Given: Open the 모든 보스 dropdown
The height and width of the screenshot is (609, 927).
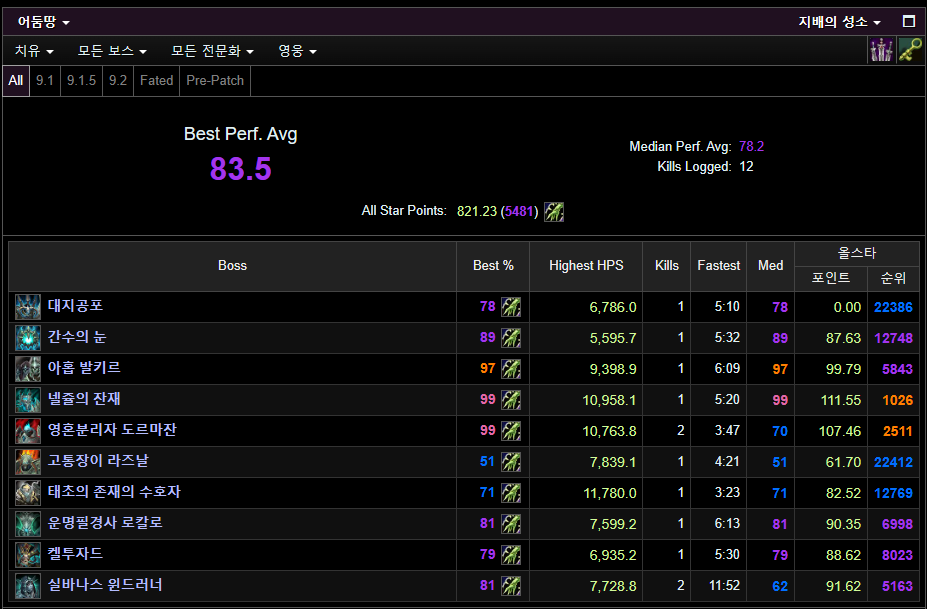Looking at the screenshot, I should tap(112, 51).
